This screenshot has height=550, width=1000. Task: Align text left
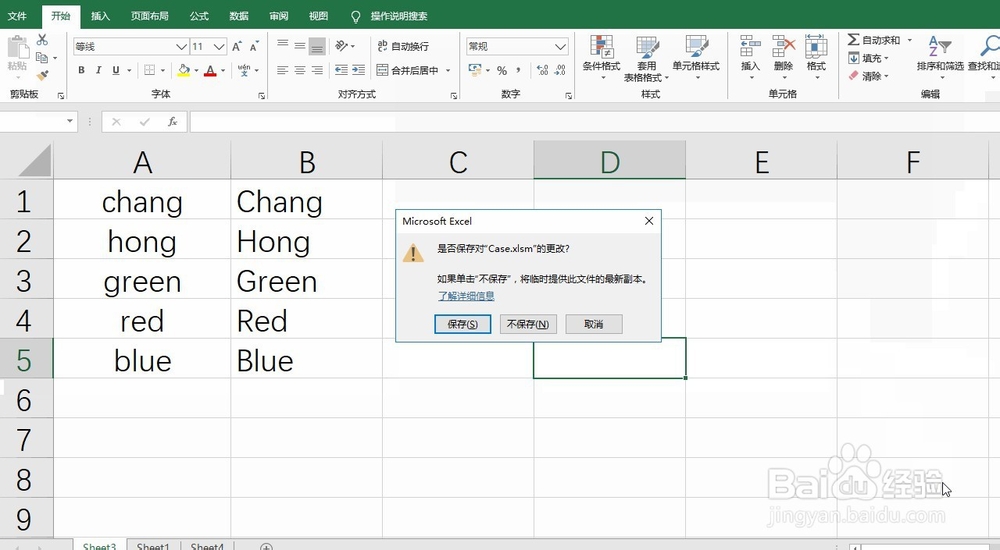pos(283,70)
